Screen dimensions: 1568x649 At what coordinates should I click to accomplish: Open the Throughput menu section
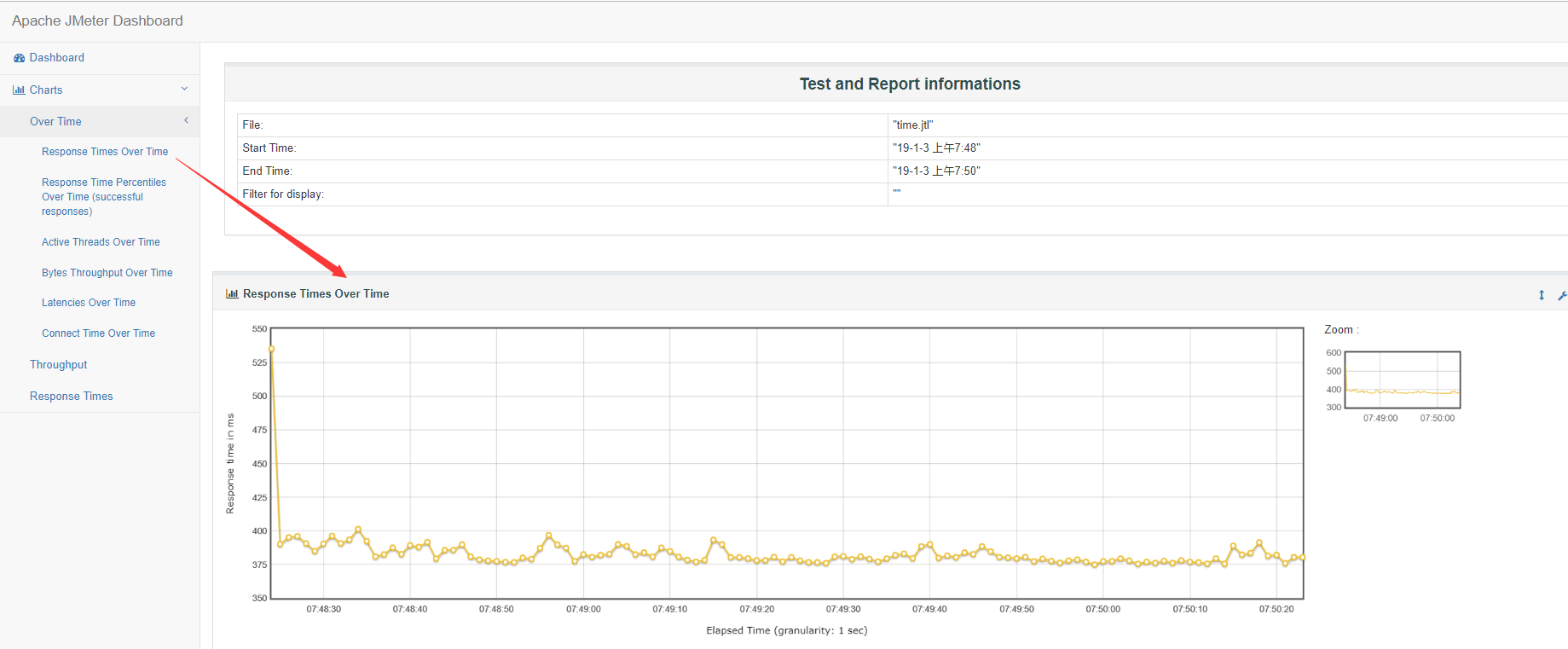(x=58, y=365)
